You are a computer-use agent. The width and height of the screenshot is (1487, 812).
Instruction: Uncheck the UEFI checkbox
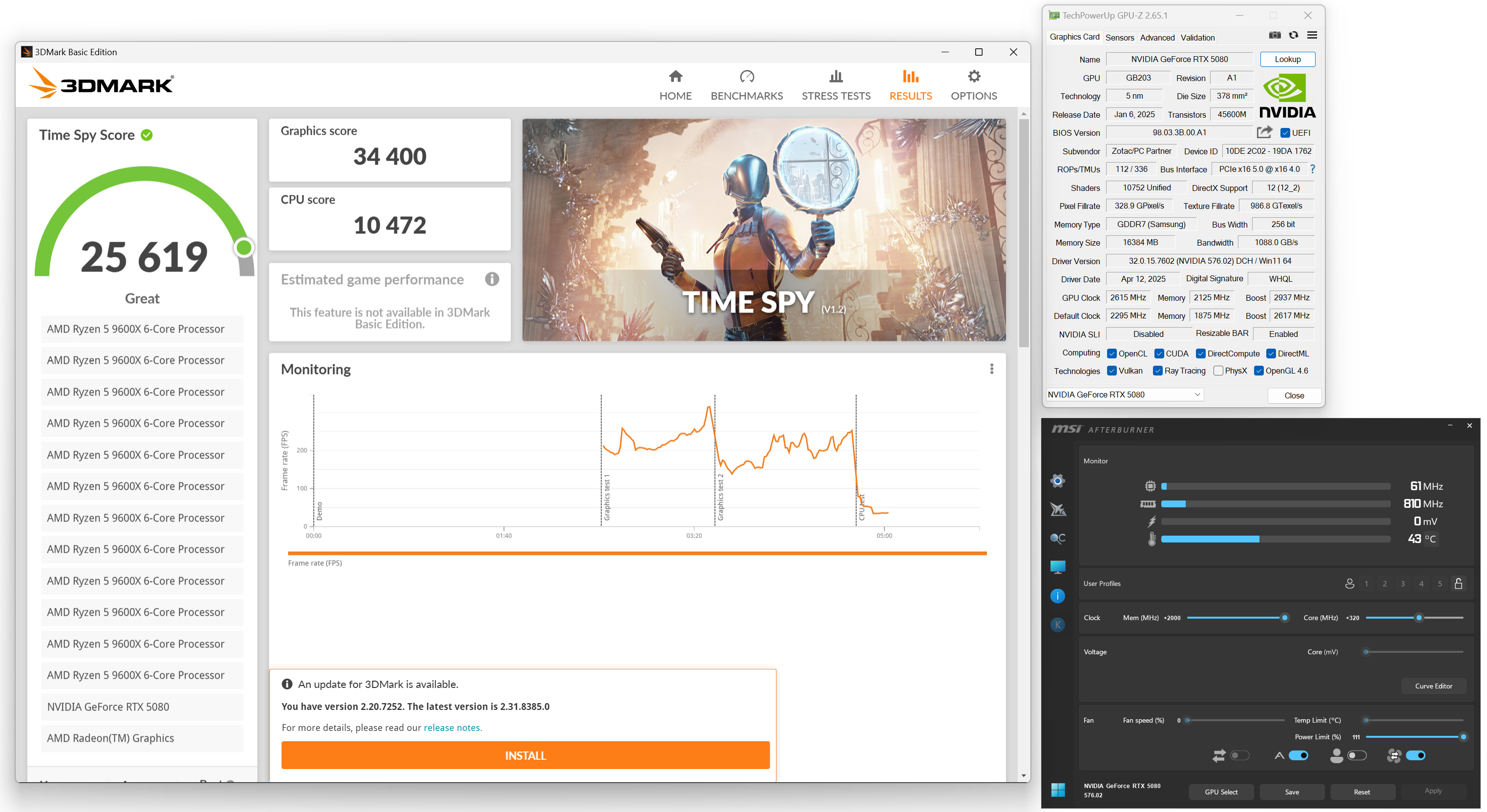[x=1284, y=133]
